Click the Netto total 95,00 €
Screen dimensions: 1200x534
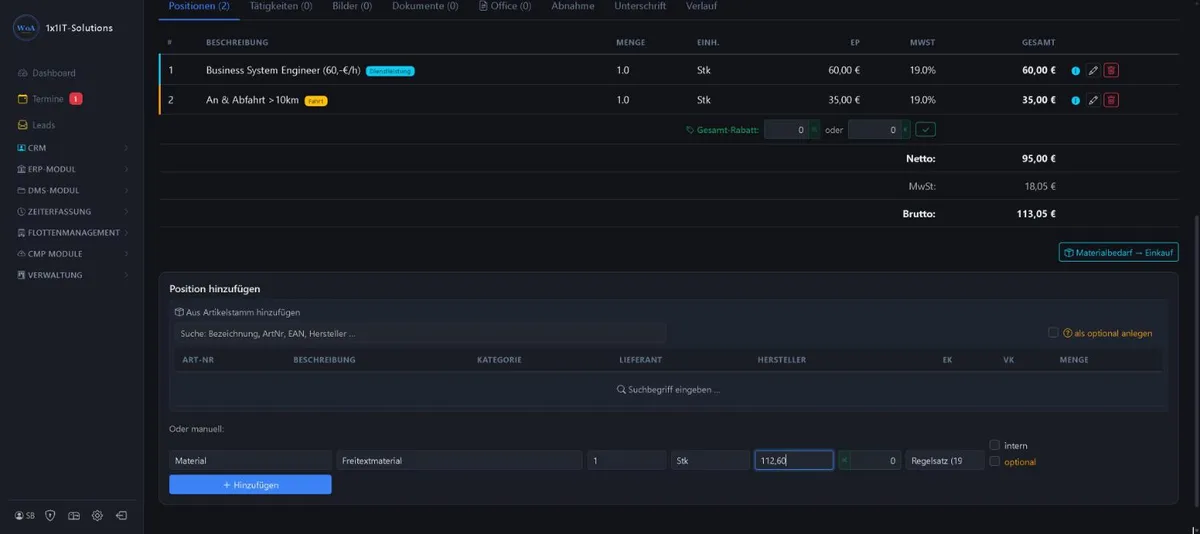click(x=1039, y=158)
